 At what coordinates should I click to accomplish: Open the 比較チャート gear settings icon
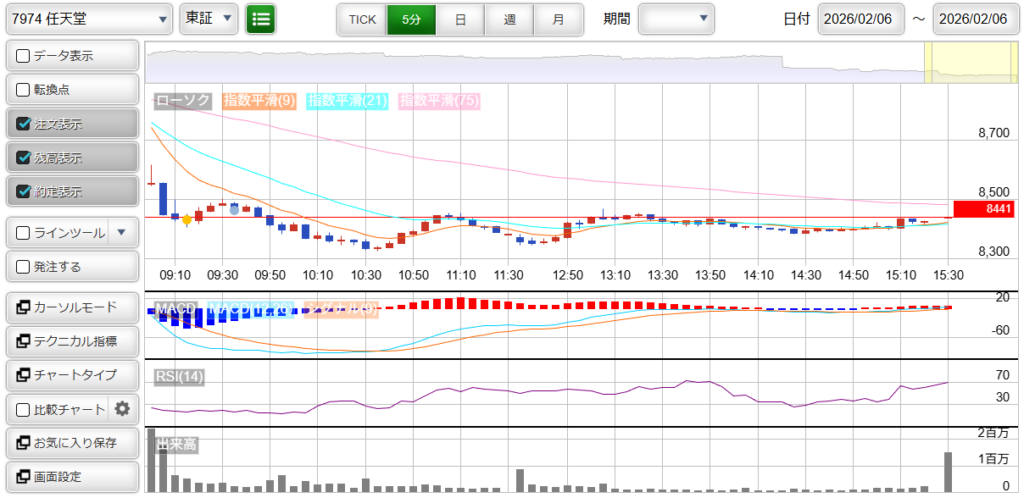123,408
